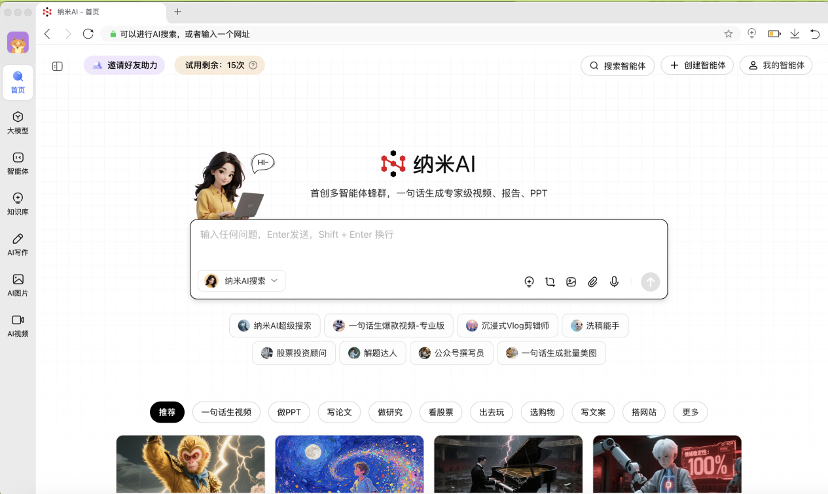Switch to 看股票 tab
The image size is (828, 494).
pyautogui.click(x=441, y=412)
